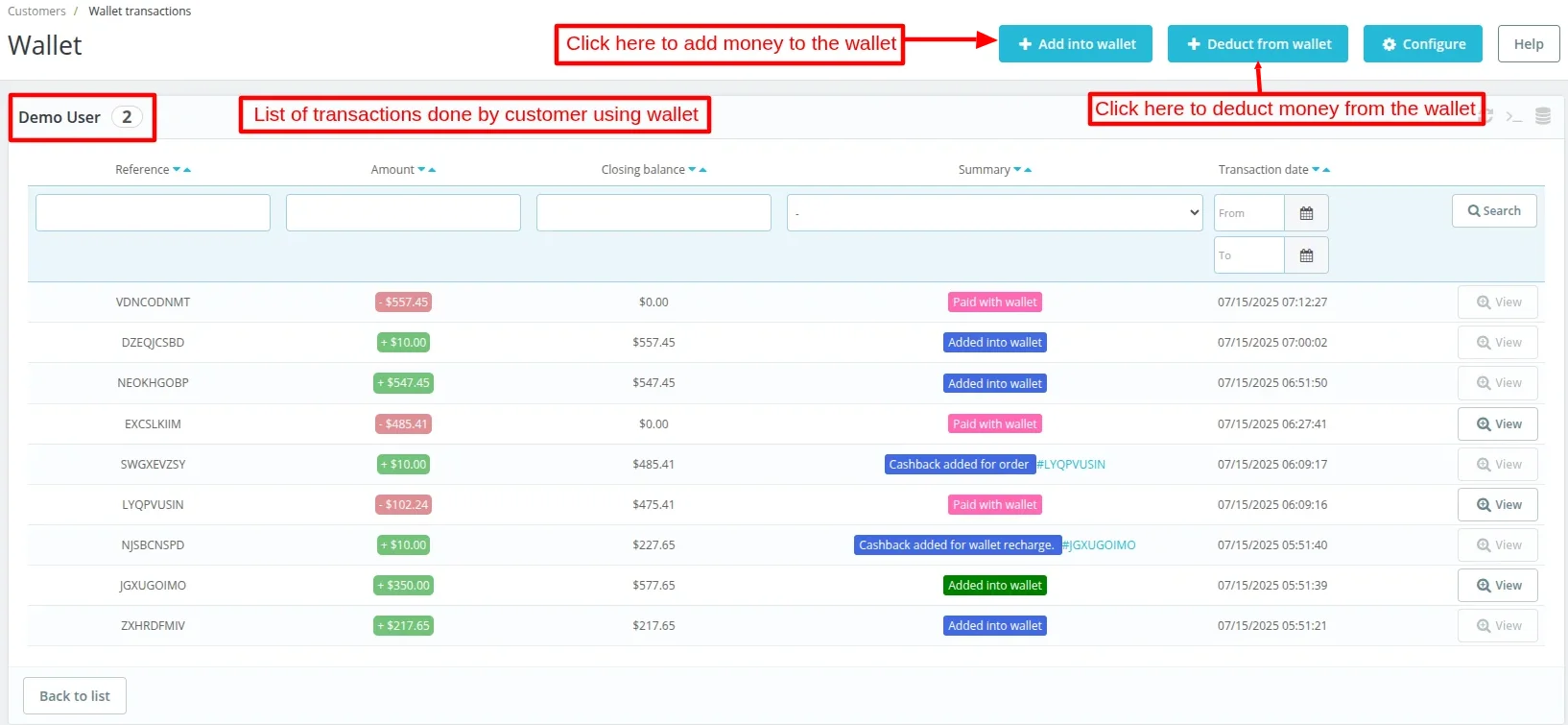This screenshot has width=1568, height=725.
Task: Click date 07/15/2025 07:00:02
Action: (1272, 343)
